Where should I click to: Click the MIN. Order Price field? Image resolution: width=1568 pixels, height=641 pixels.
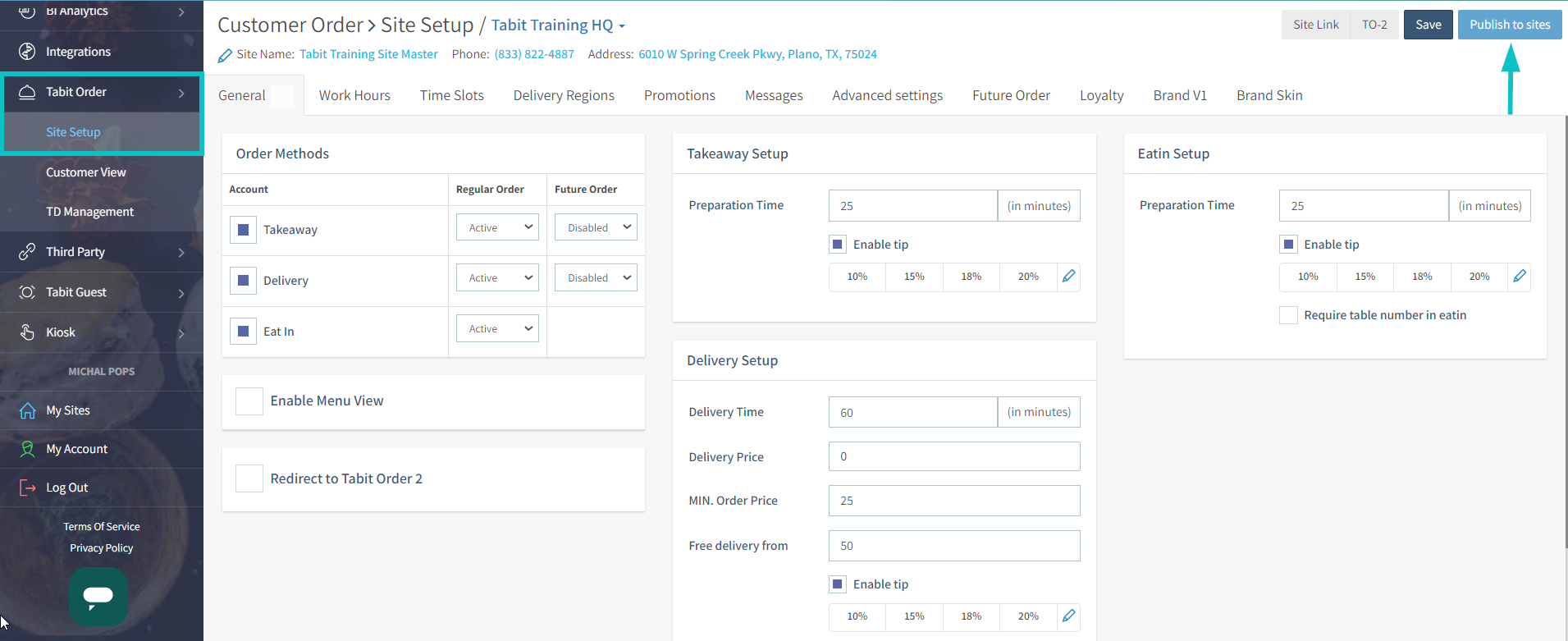tap(954, 501)
